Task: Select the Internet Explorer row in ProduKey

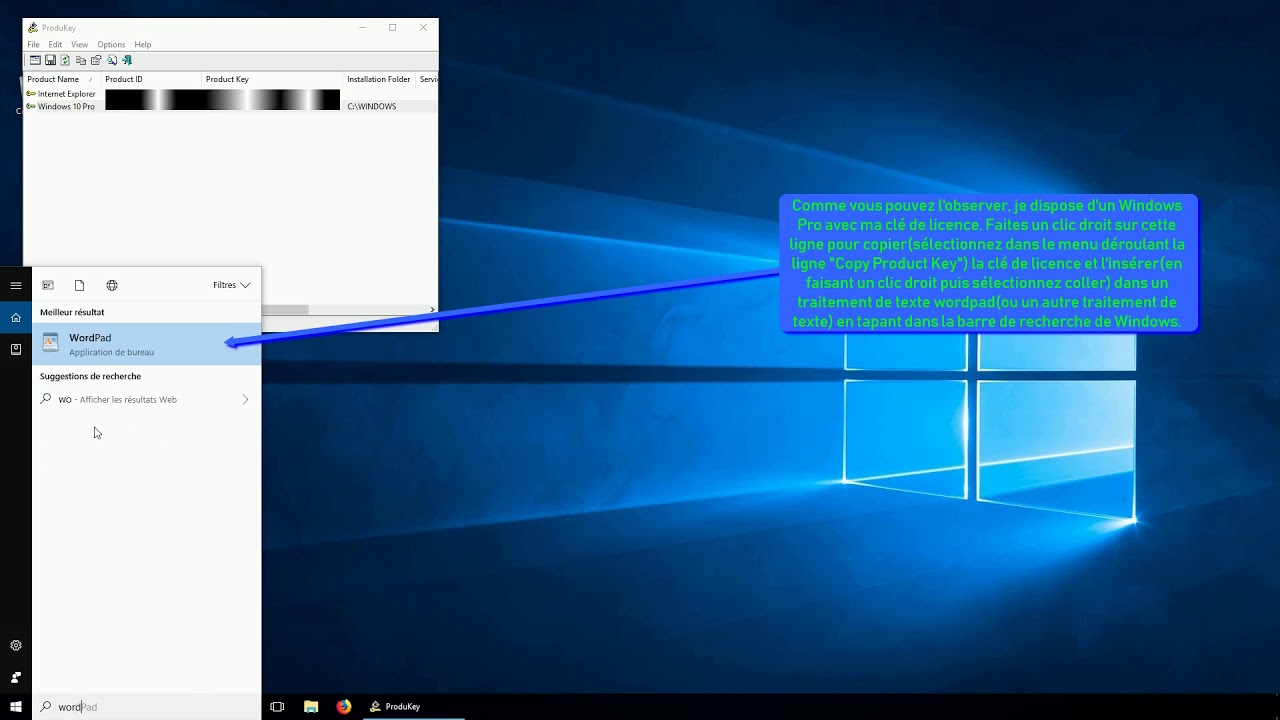Action: 61,94
